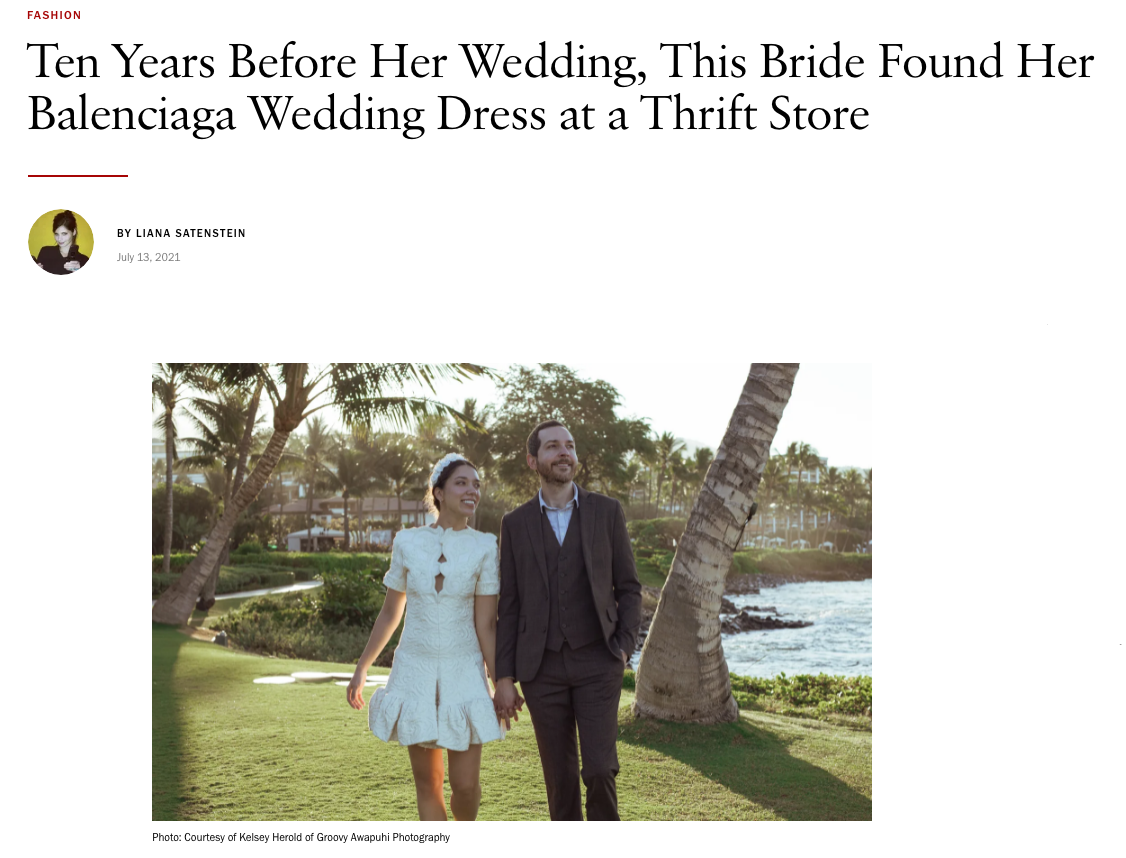
Task: Select the word Balenciaga in the headline
Action: tap(131, 115)
